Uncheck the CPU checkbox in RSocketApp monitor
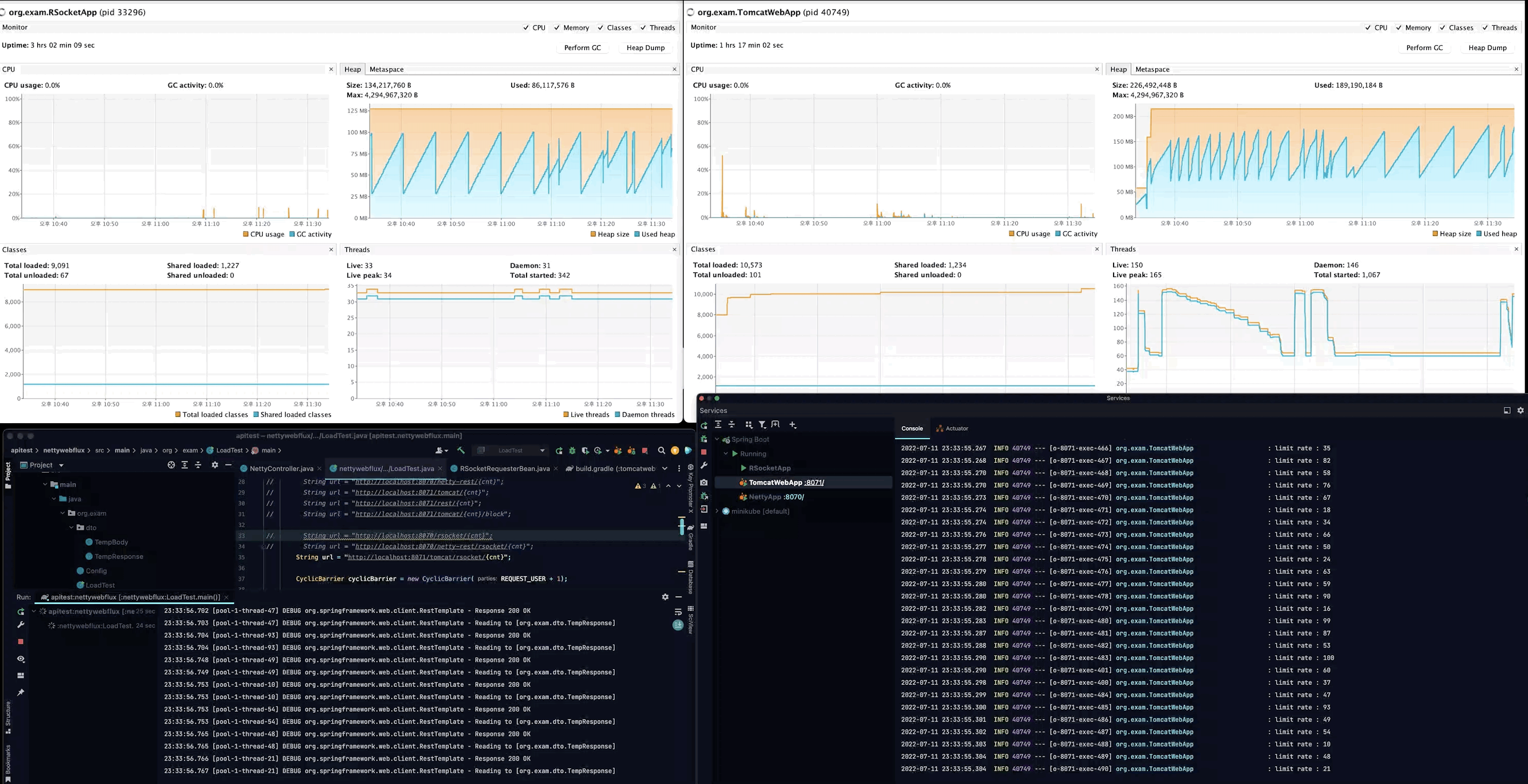The width and height of the screenshot is (1528, 784). [526, 28]
